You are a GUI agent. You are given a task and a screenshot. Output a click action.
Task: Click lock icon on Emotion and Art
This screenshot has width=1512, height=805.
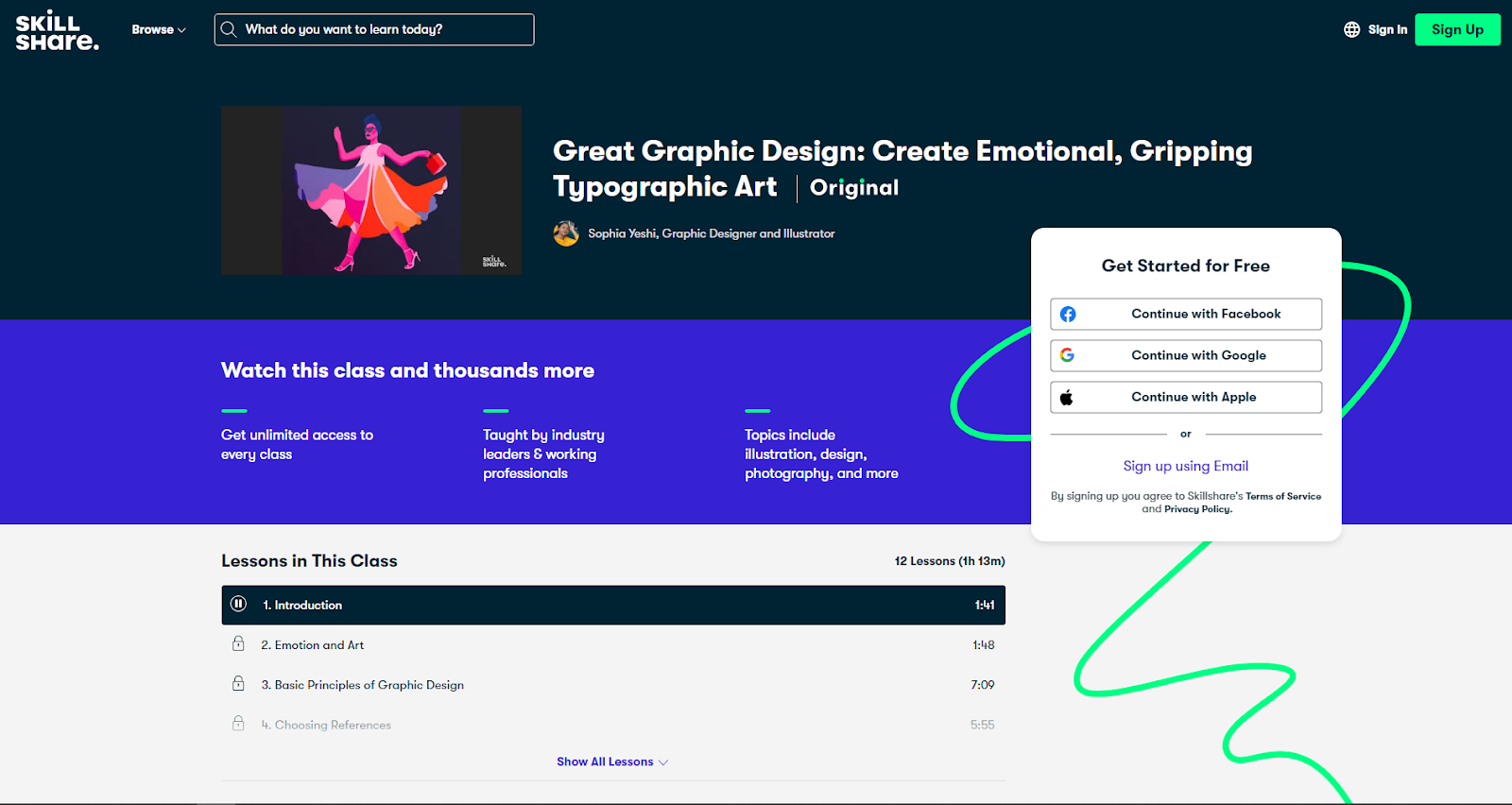(238, 643)
